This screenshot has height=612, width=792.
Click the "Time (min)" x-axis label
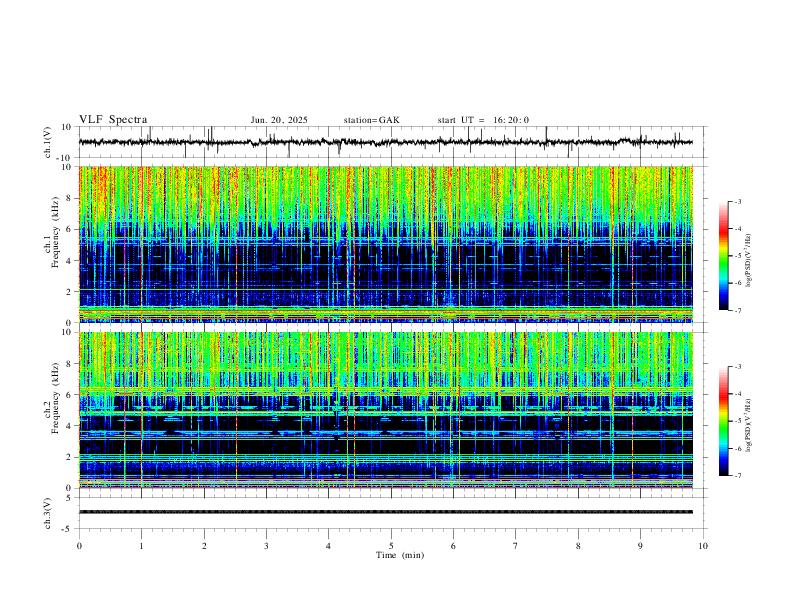point(400,555)
